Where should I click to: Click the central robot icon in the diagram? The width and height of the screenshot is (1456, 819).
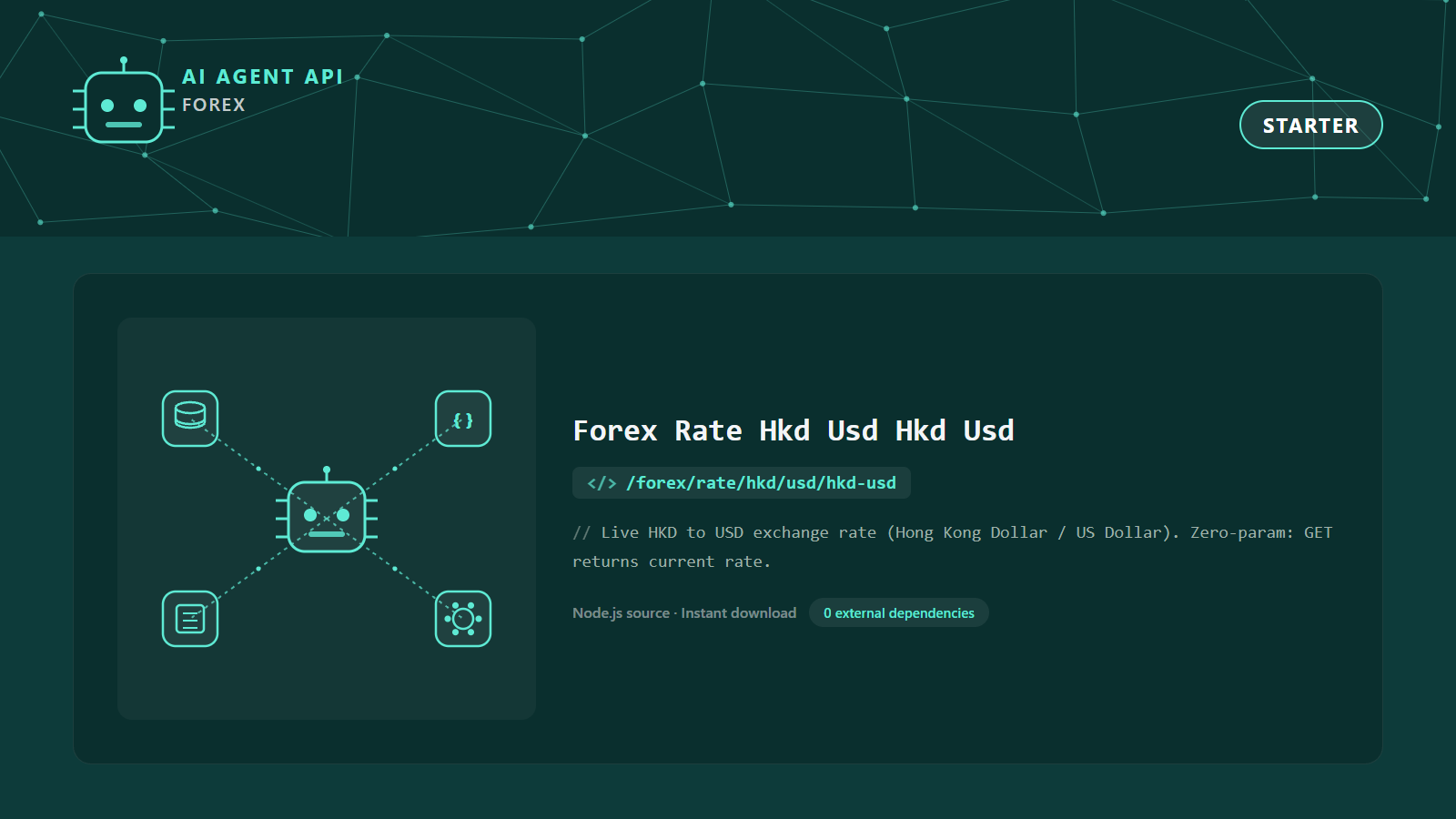327,511
